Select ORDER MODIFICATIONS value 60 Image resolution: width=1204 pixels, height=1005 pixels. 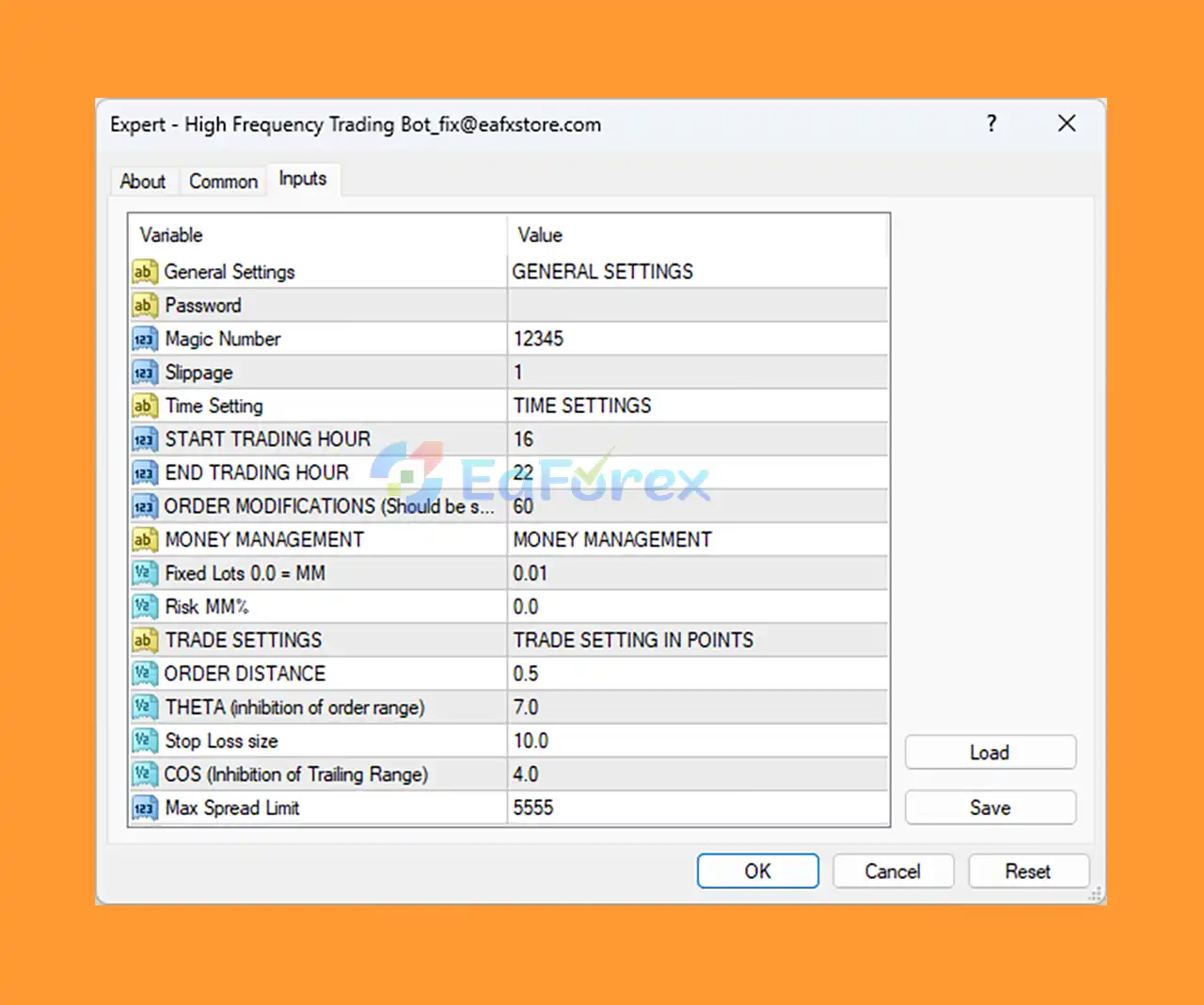pyautogui.click(x=523, y=506)
